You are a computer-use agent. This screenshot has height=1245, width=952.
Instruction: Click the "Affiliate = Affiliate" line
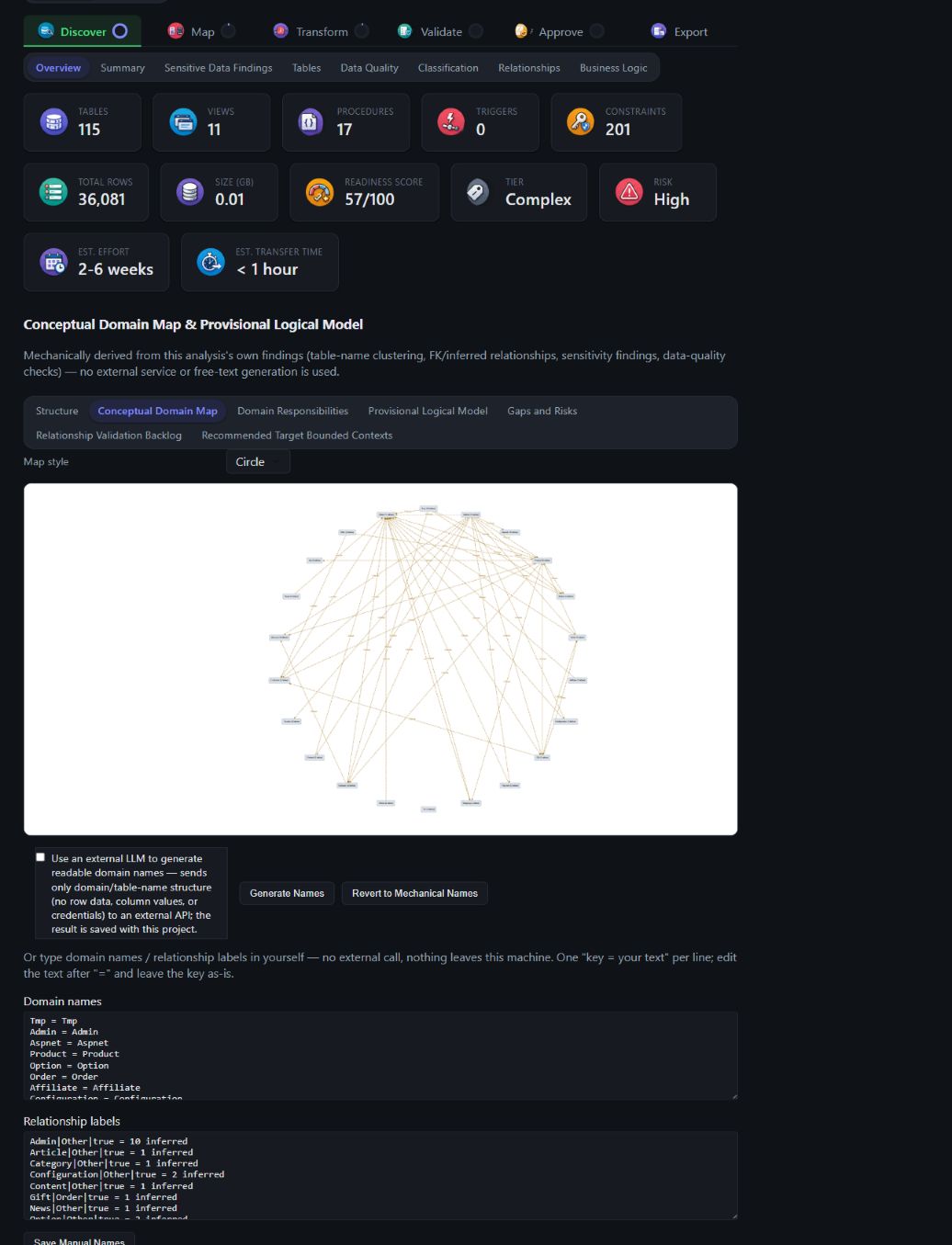tap(85, 1088)
